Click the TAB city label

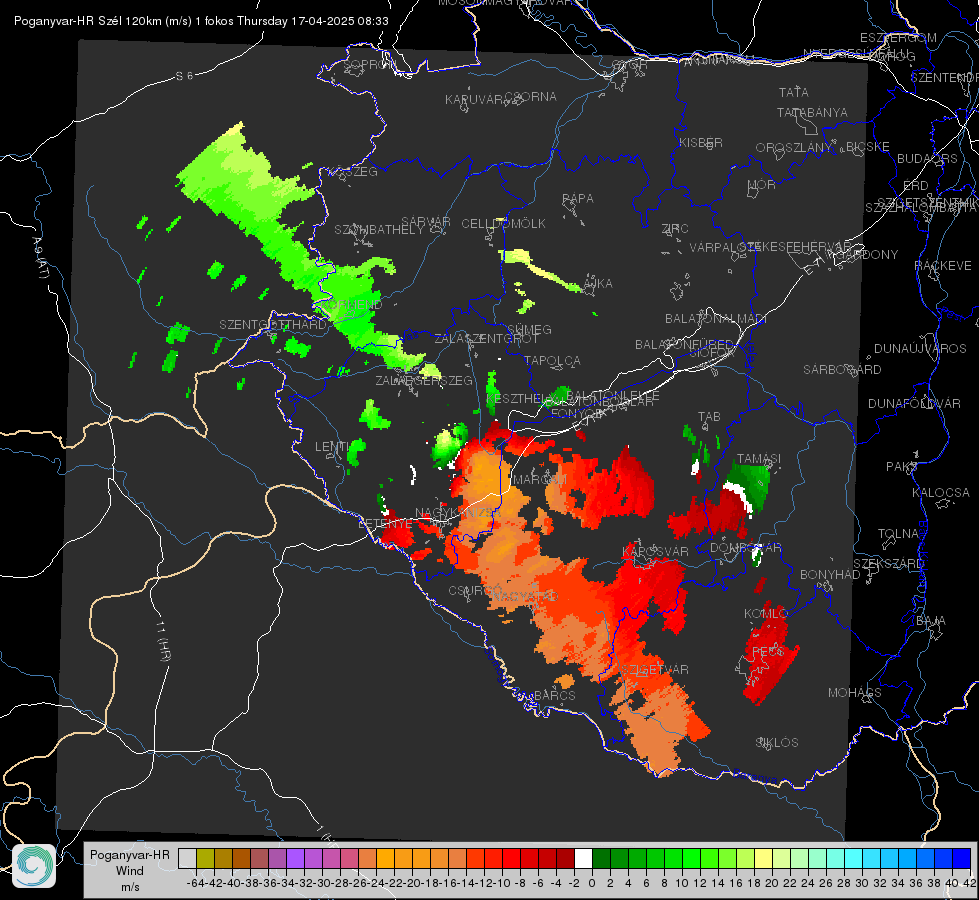[709, 417]
